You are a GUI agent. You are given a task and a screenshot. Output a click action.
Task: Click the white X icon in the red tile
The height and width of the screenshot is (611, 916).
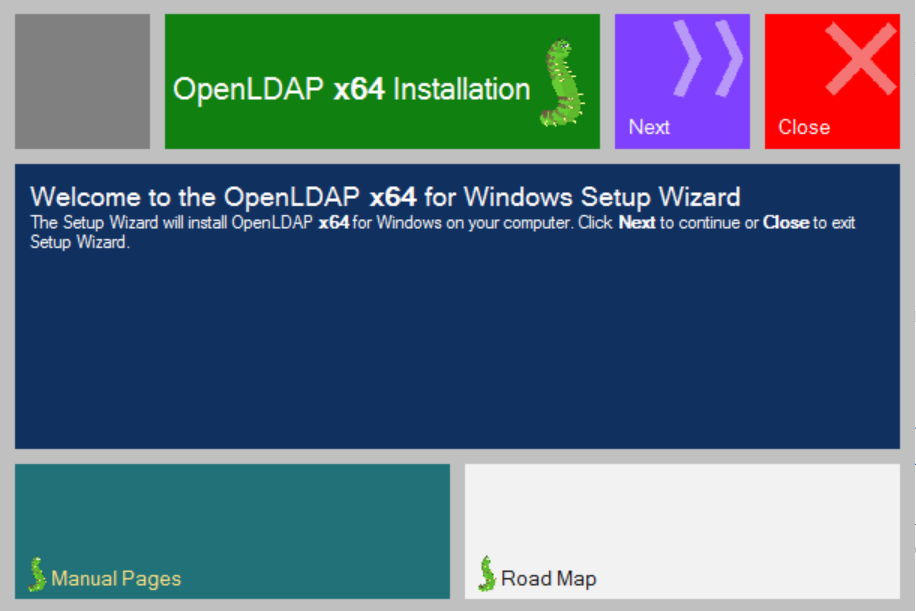860,58
